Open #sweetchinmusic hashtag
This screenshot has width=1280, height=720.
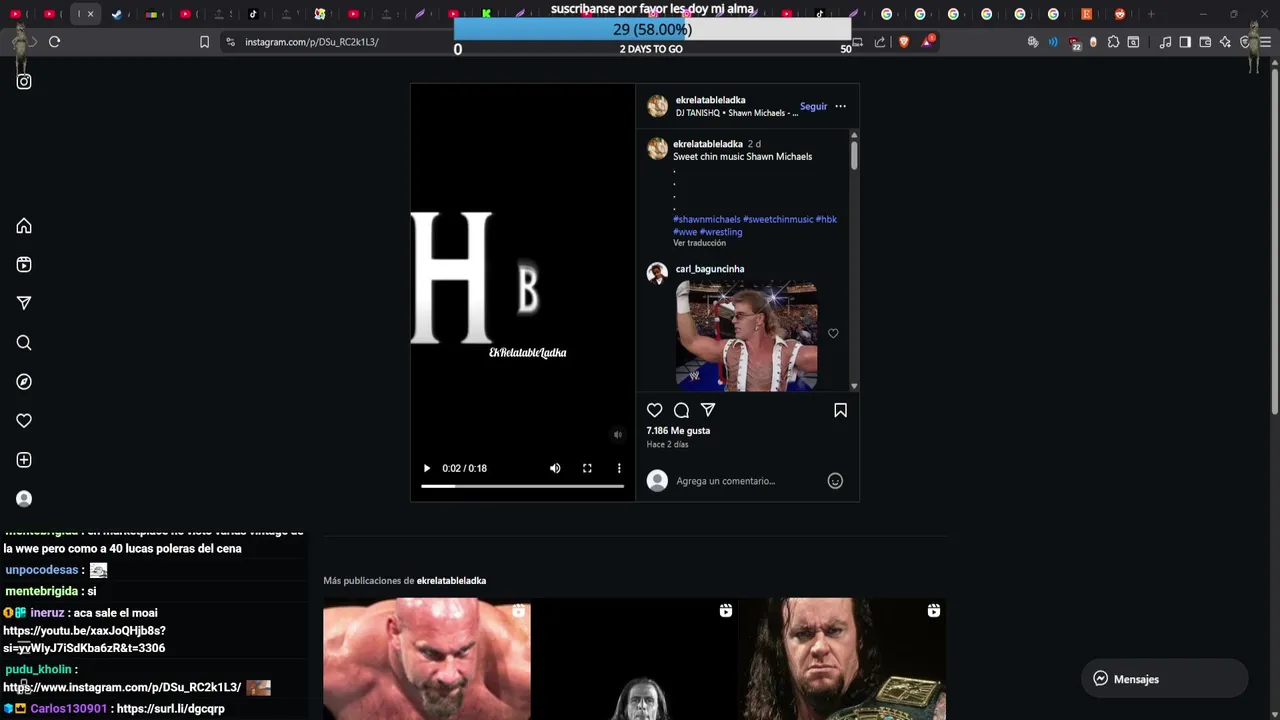[778, 219]
